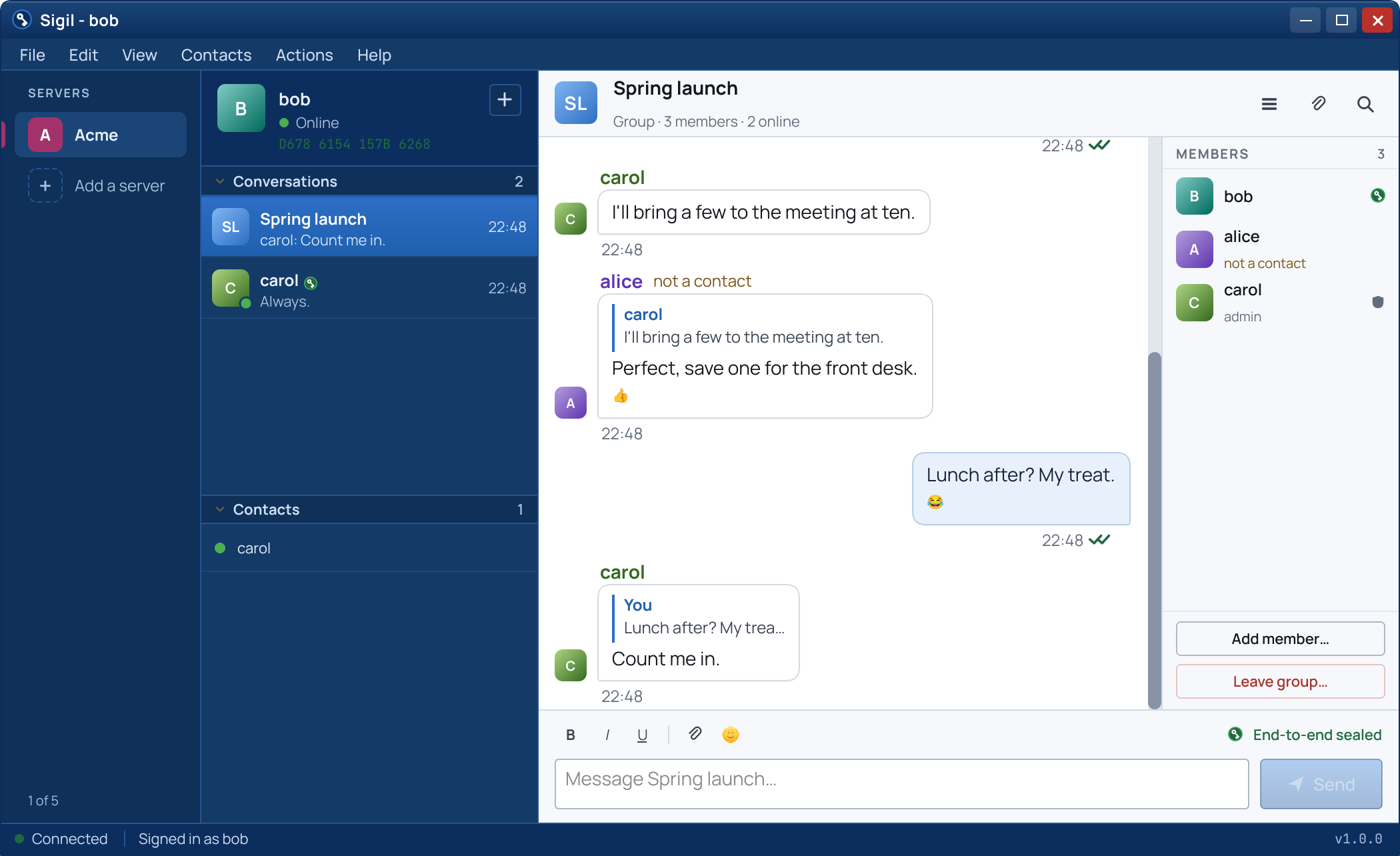Open emoji picker smiley in composer
The width and height of the screenshot is (1400, 856).
click(x=731, y=735)
